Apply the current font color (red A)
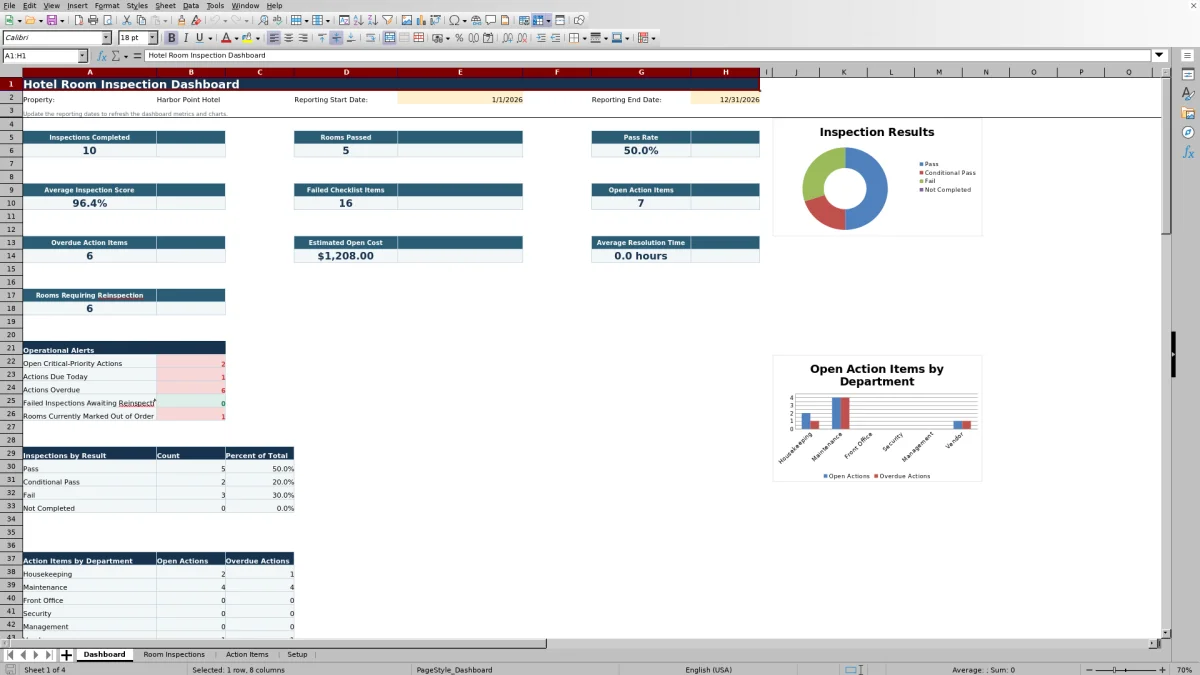This screenshot has height=675, width=1200. [x=226, y=38]
